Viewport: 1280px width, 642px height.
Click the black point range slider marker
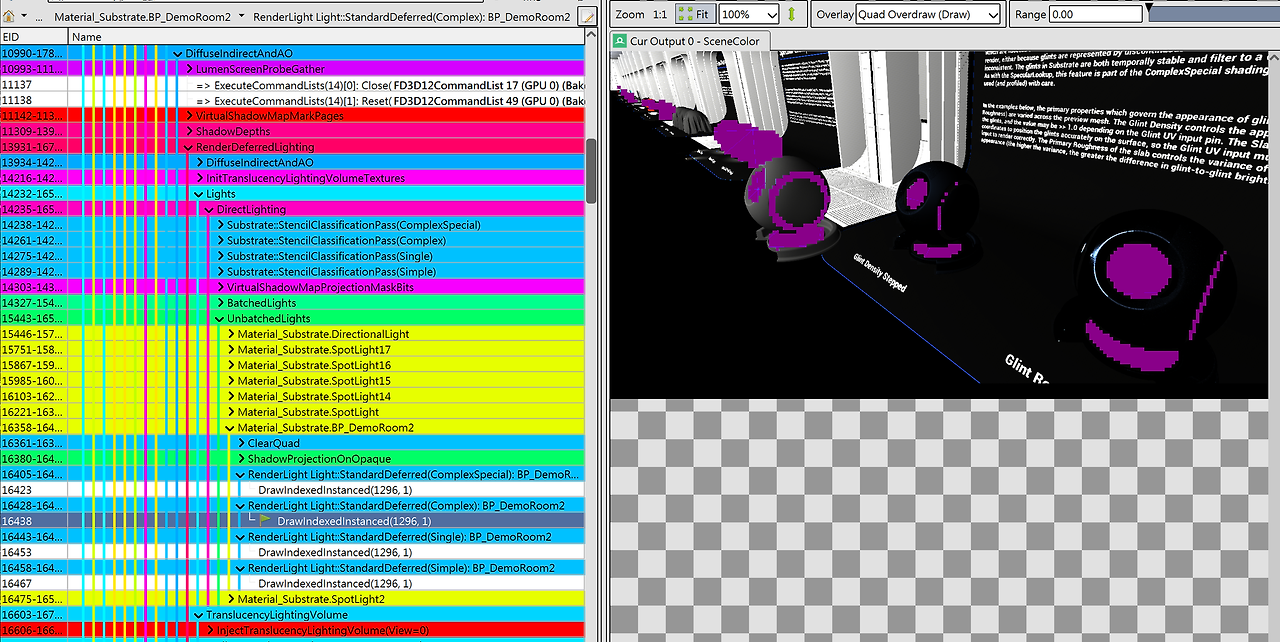tap(1151, 8)
